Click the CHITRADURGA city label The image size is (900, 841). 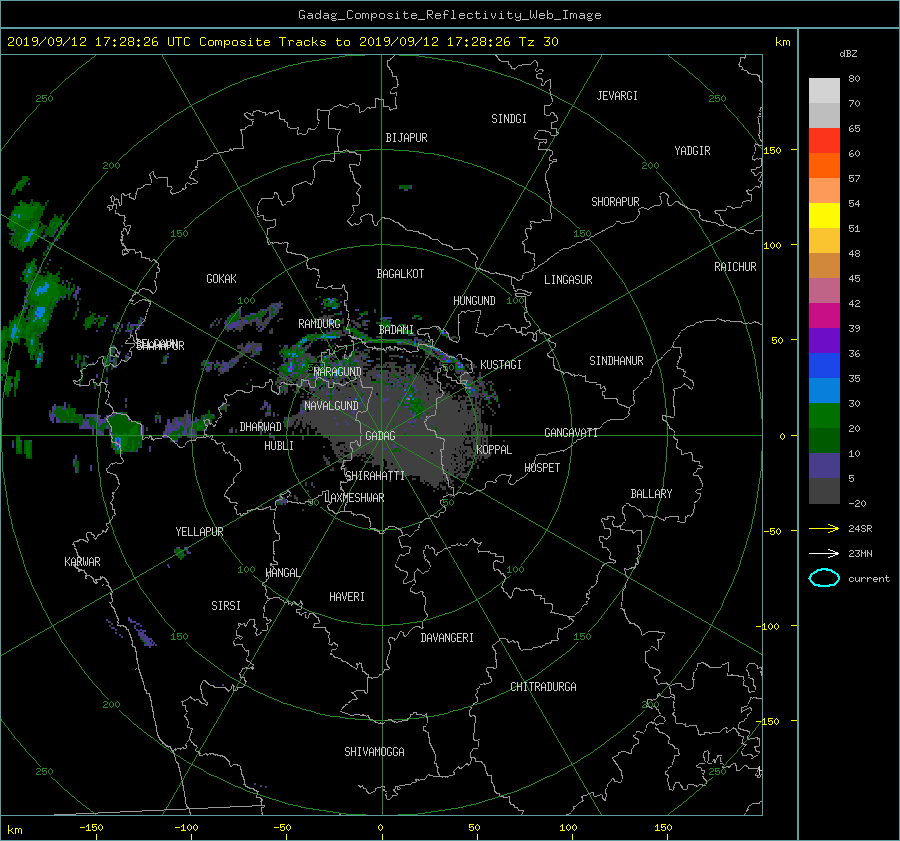click(x=544, y=687)
